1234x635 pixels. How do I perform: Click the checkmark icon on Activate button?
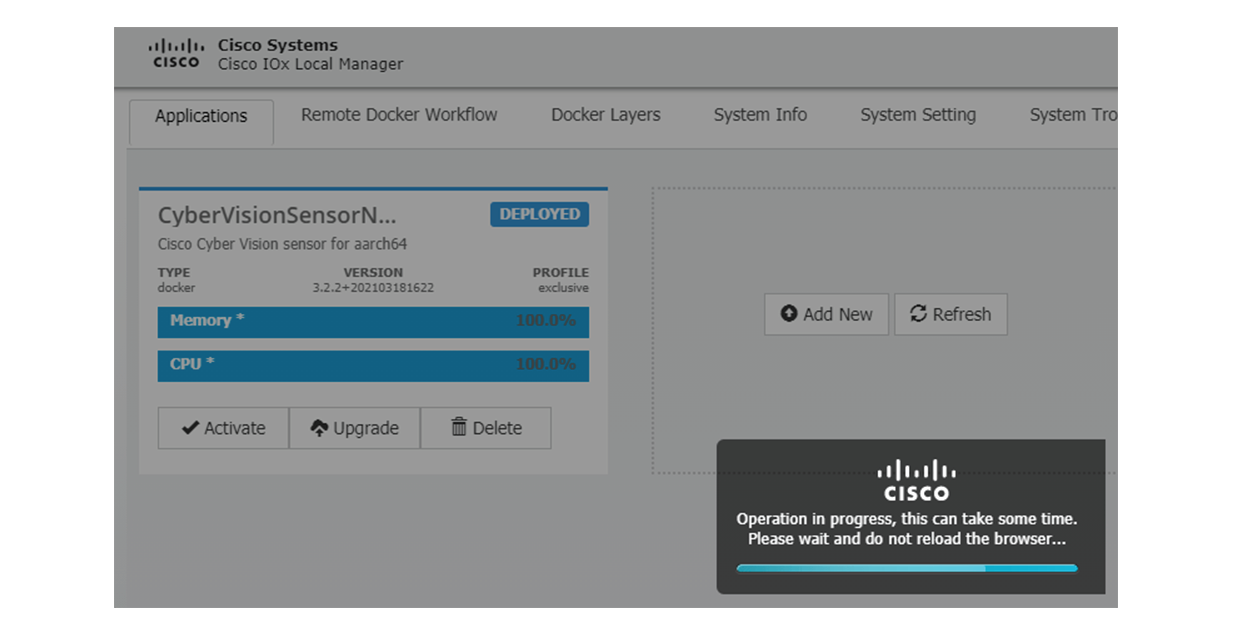point(192,427)
